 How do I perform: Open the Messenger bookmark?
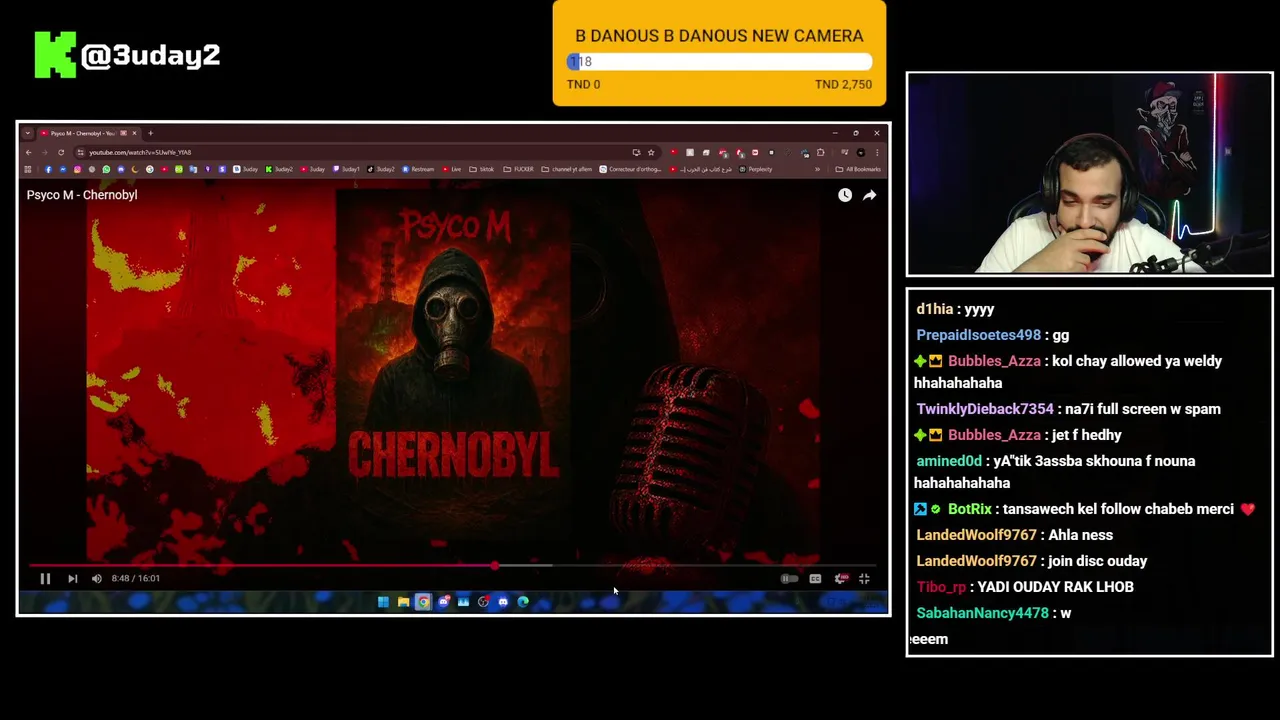coord(63,169)
